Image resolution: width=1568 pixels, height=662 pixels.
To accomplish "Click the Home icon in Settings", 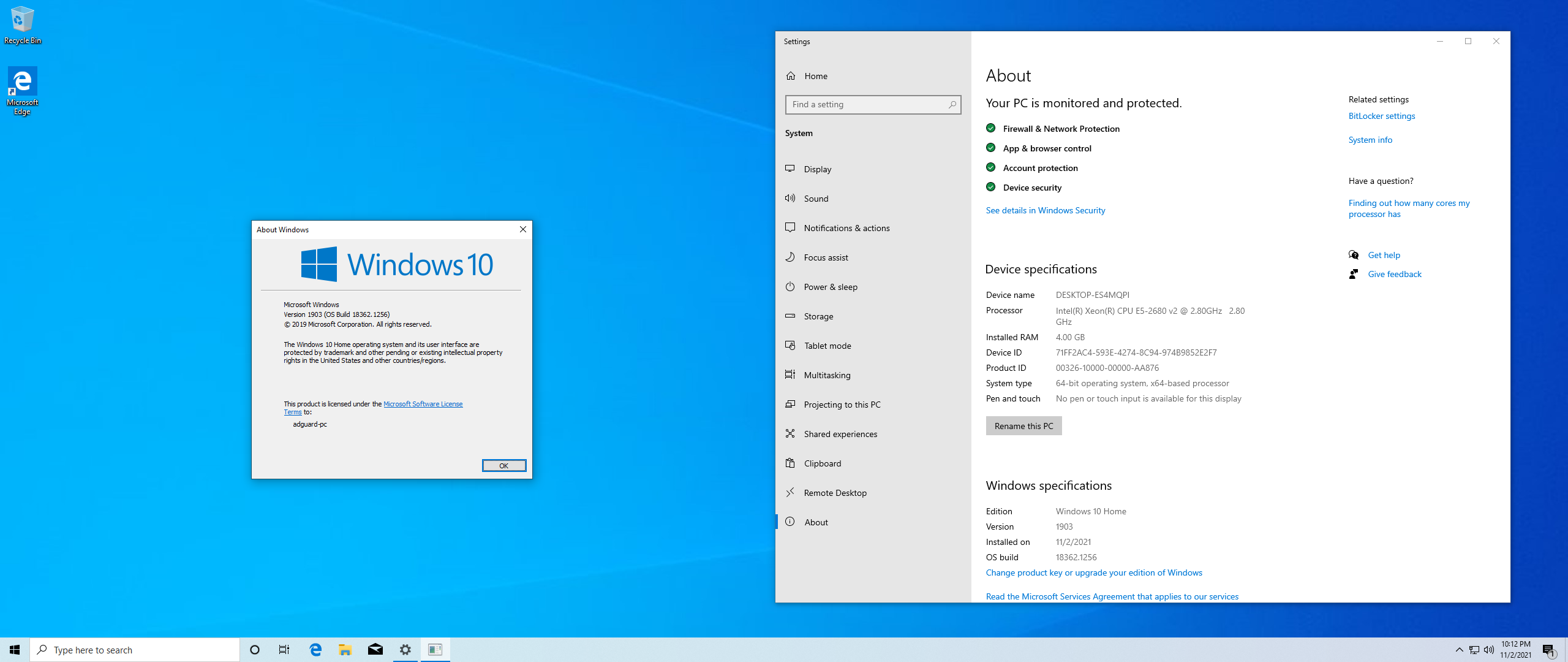I will 791,76.
